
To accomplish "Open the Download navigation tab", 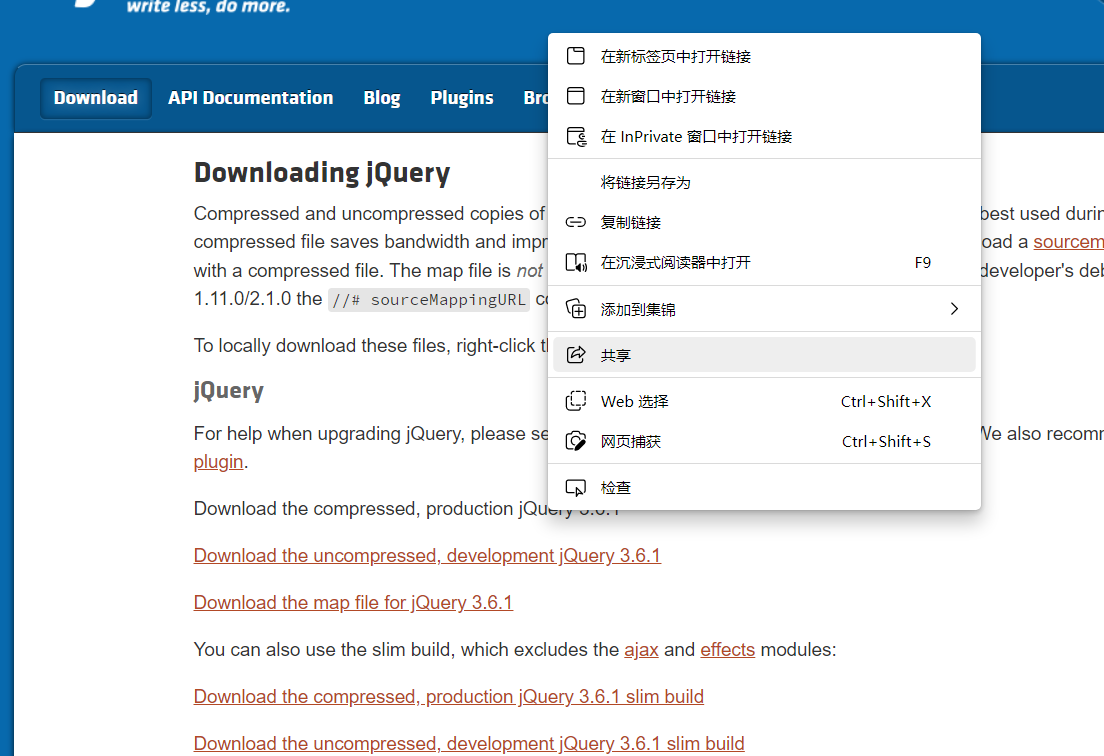I will pos(96,98).
